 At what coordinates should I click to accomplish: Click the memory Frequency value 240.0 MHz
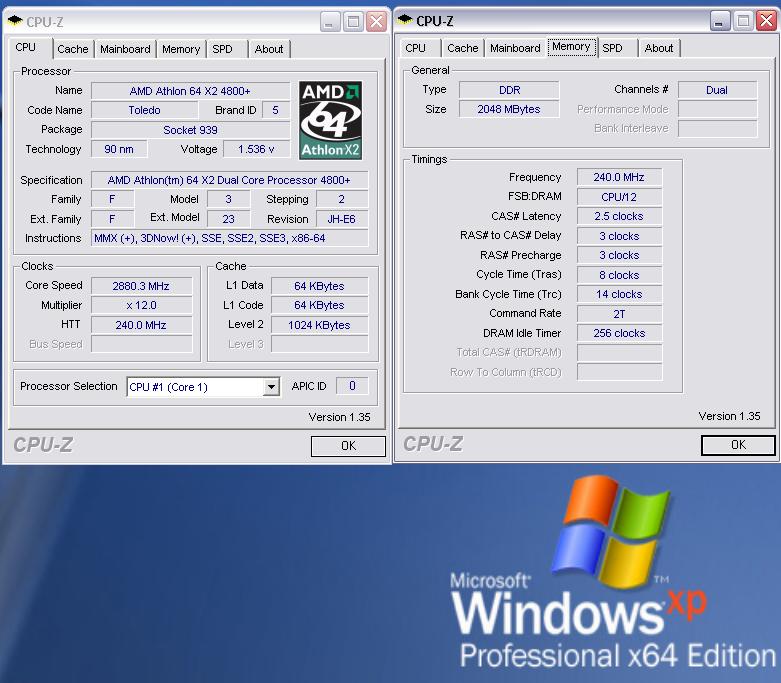619,177
